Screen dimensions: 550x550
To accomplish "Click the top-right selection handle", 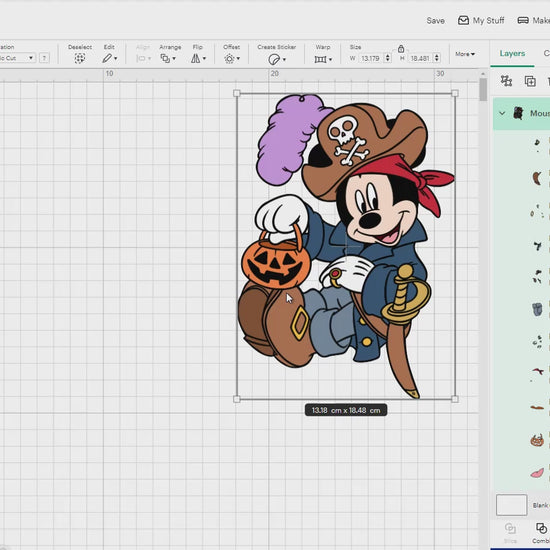I will (455, 93).
